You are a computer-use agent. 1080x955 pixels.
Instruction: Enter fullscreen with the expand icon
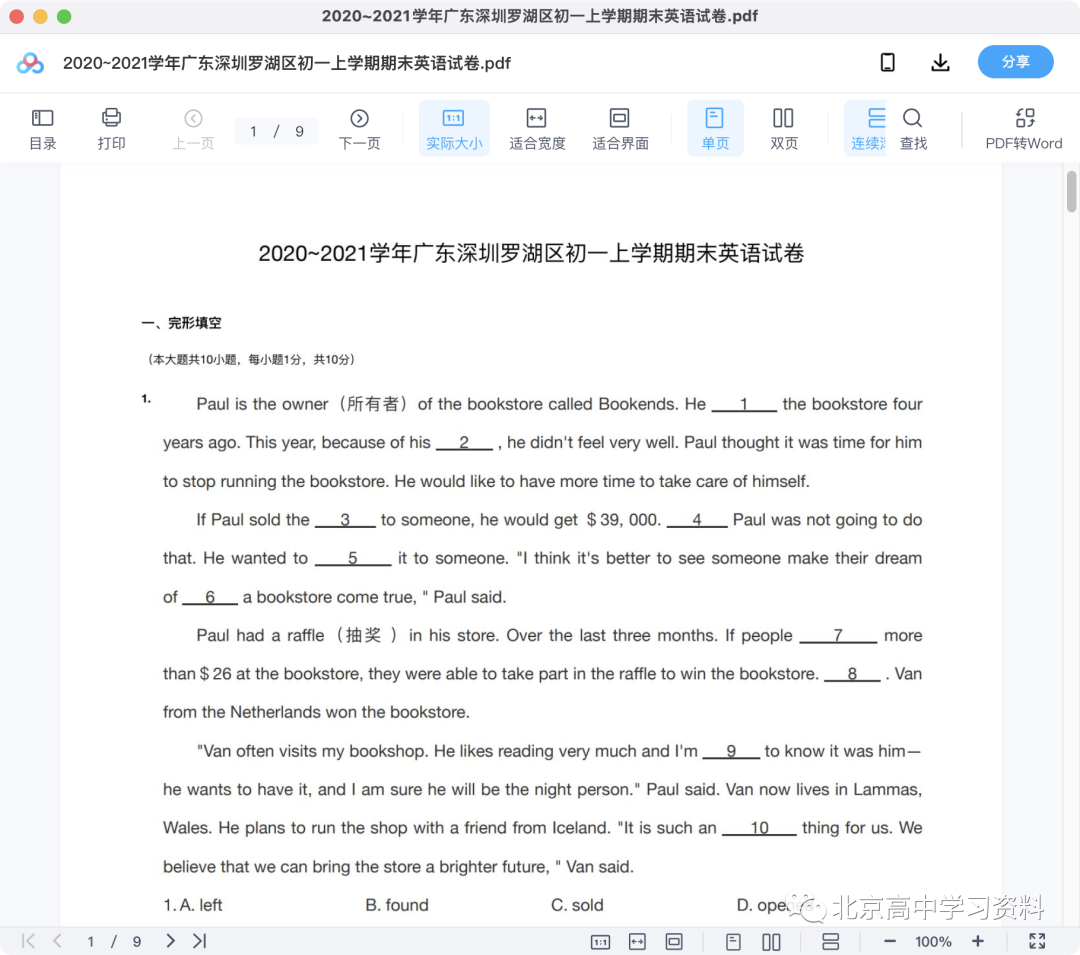(x=1037, y=941)
